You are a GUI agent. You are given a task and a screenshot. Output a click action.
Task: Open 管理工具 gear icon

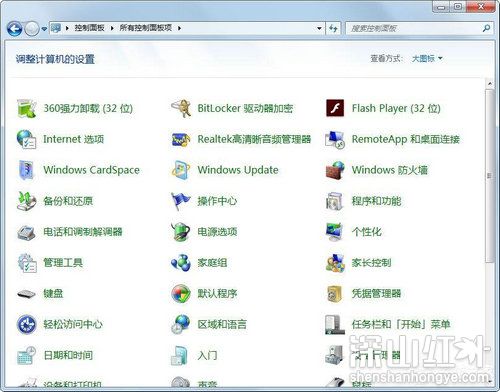[27, 263]
